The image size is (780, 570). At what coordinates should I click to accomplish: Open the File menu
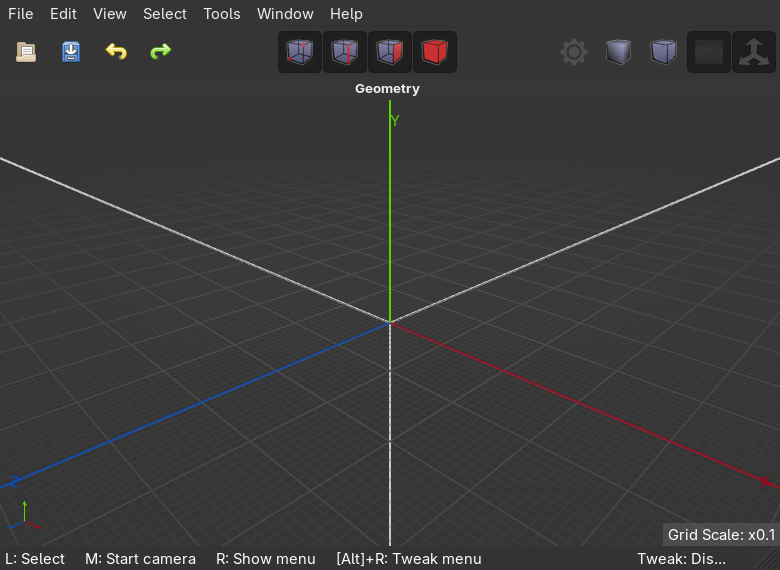pos(20,14)
